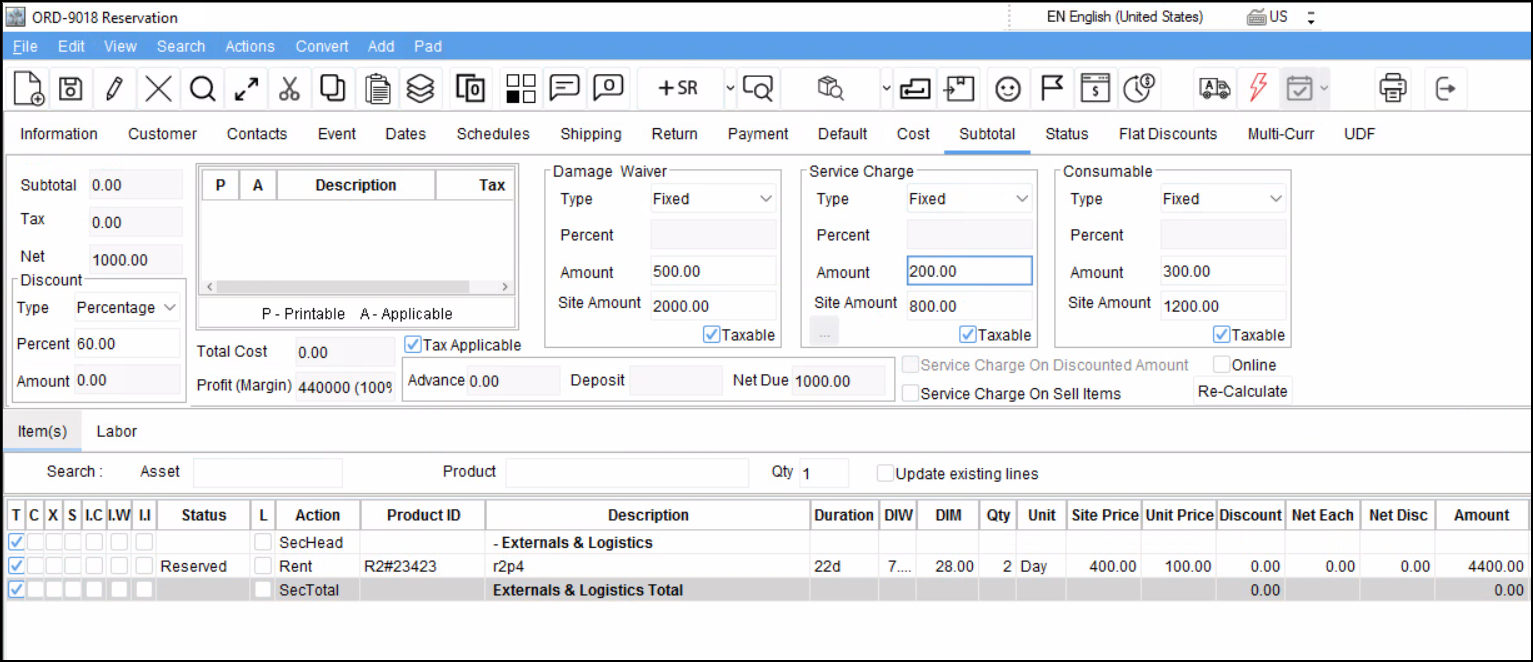Image resolution: width=1533 pixels, height=662 pixels.
Task: Expand the calendar checkmark dropdown arrow
Action: tap(1324, 88)
